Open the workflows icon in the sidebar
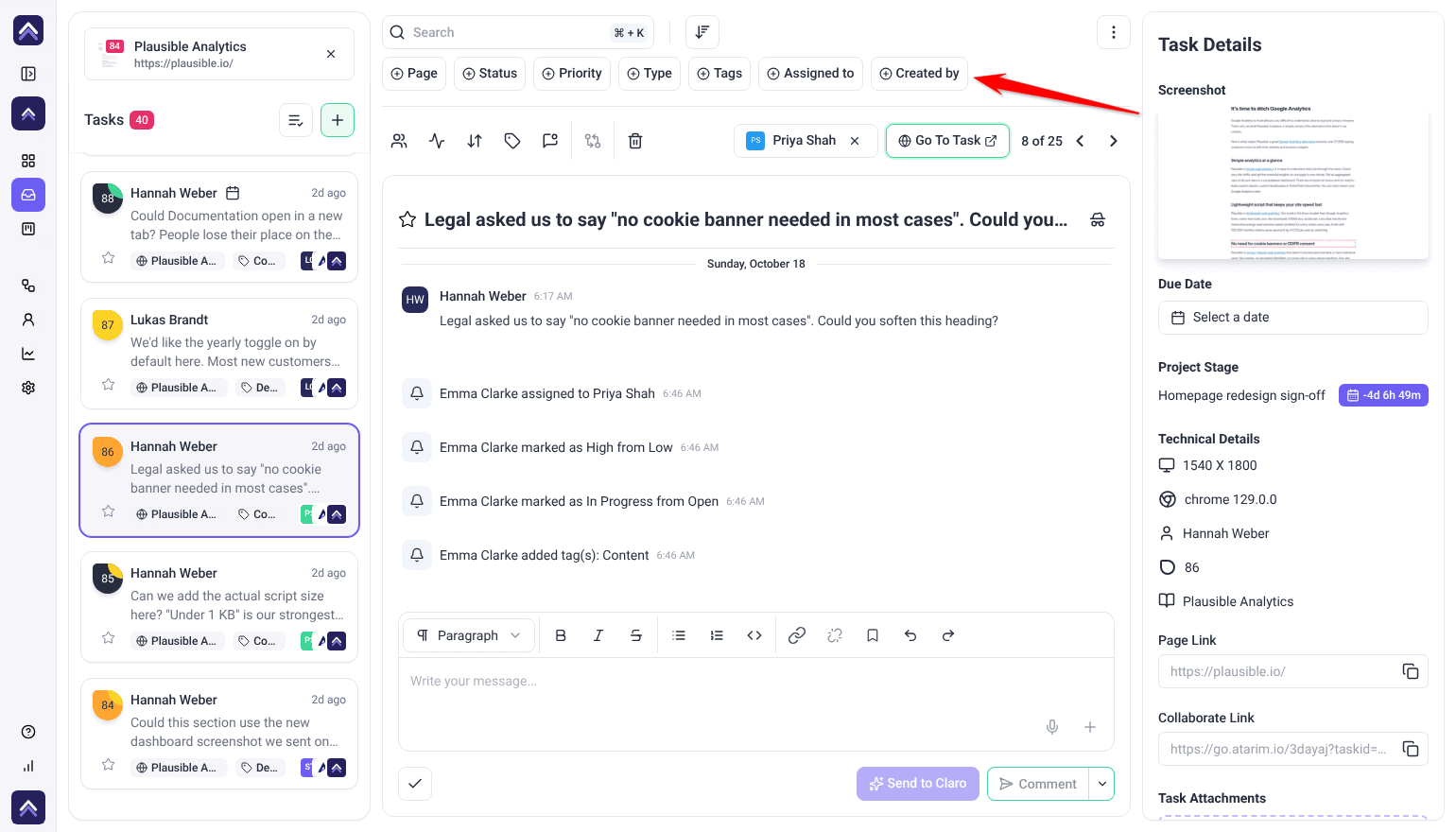This screenshot has width=1456, height=832. coord(28,286)
